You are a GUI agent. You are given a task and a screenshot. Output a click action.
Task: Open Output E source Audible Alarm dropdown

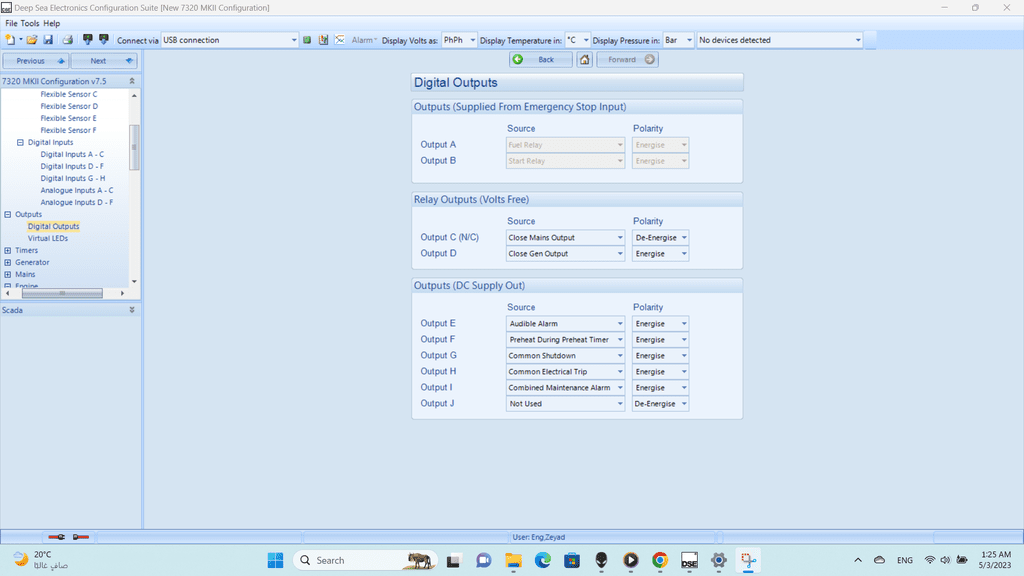pos(566,323)
